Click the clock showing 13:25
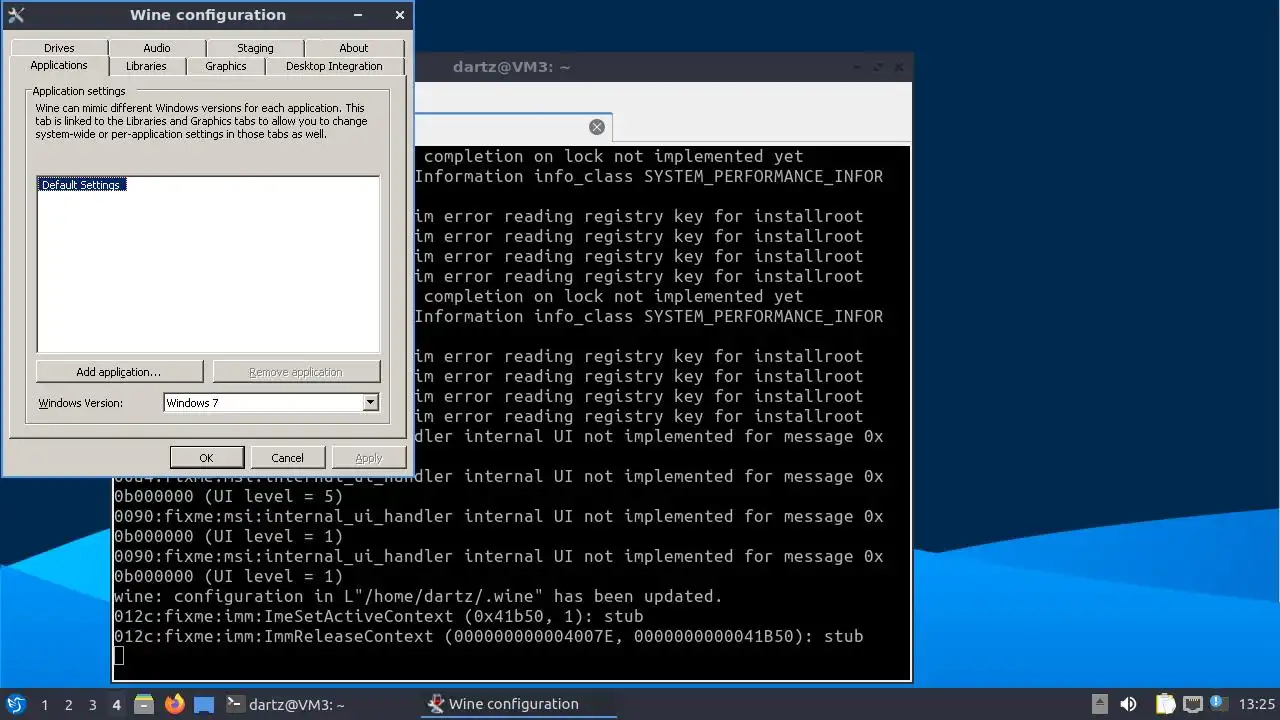1280x720 pixels. point(1257,705)
